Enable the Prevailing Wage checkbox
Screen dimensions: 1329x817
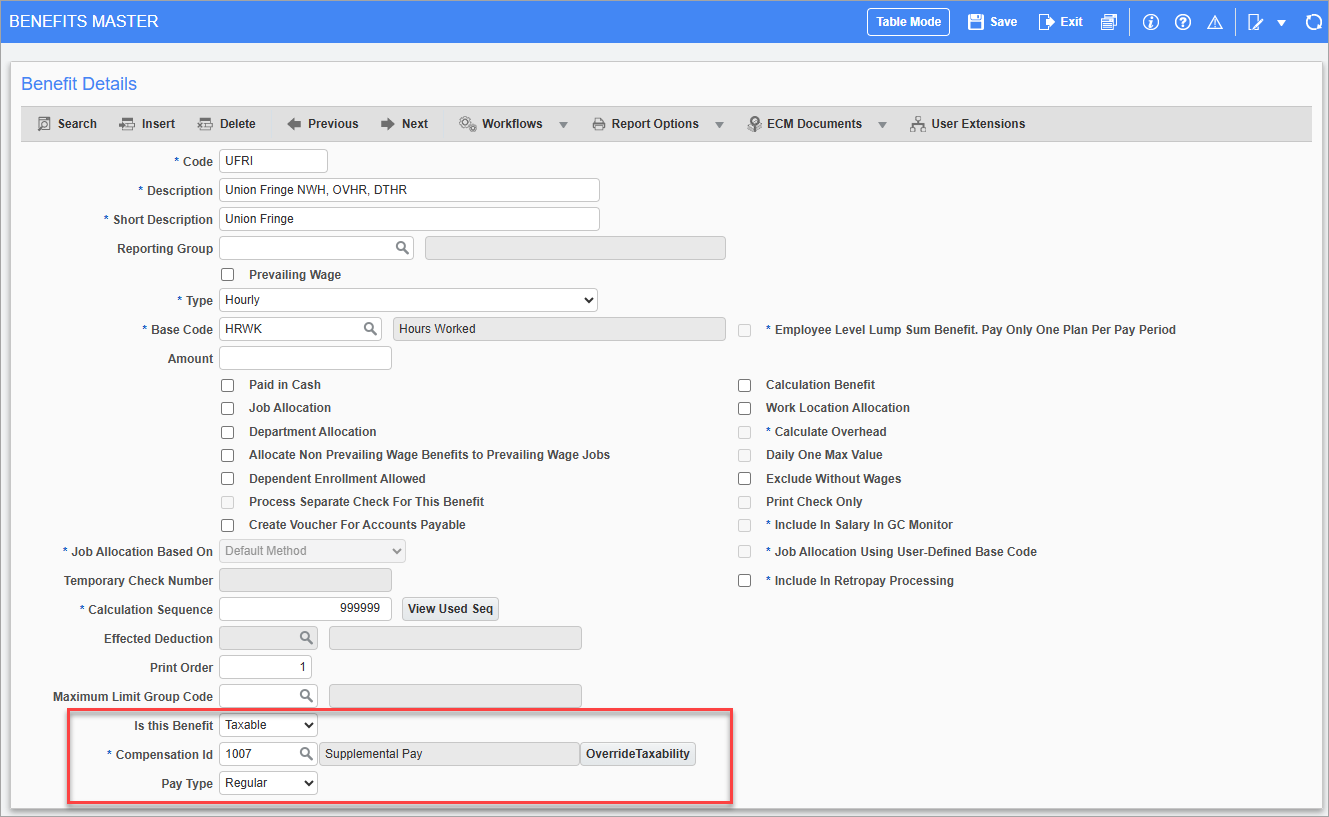[x=228, y=275]
